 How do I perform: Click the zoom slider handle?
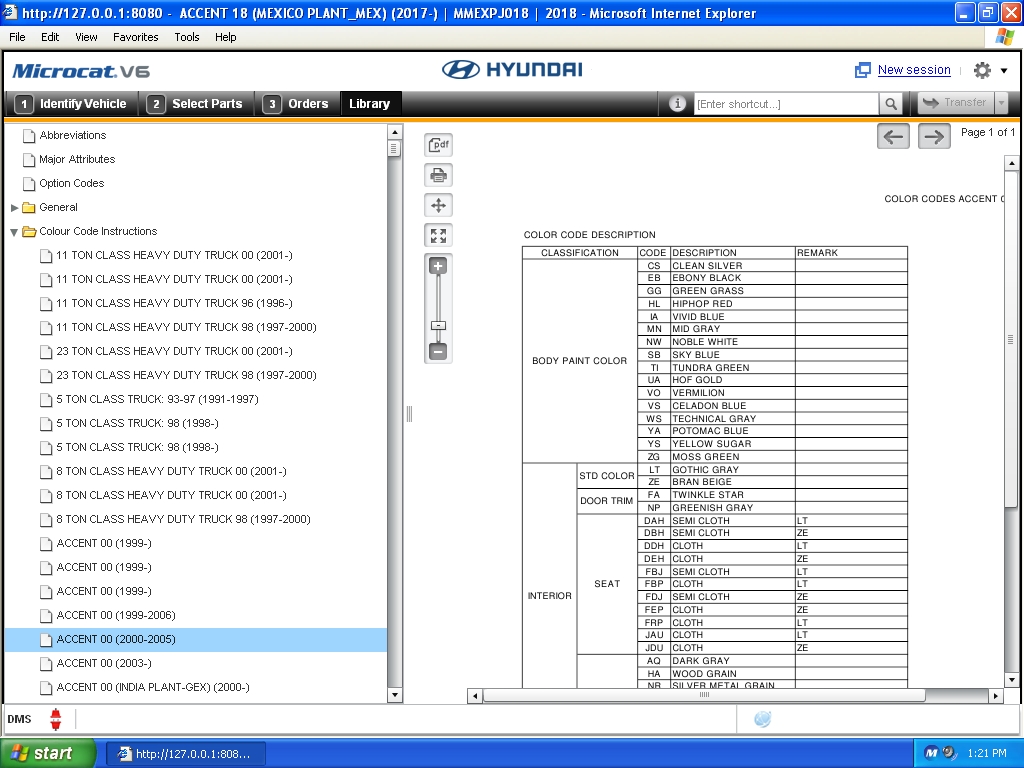[x=439, y=325]
